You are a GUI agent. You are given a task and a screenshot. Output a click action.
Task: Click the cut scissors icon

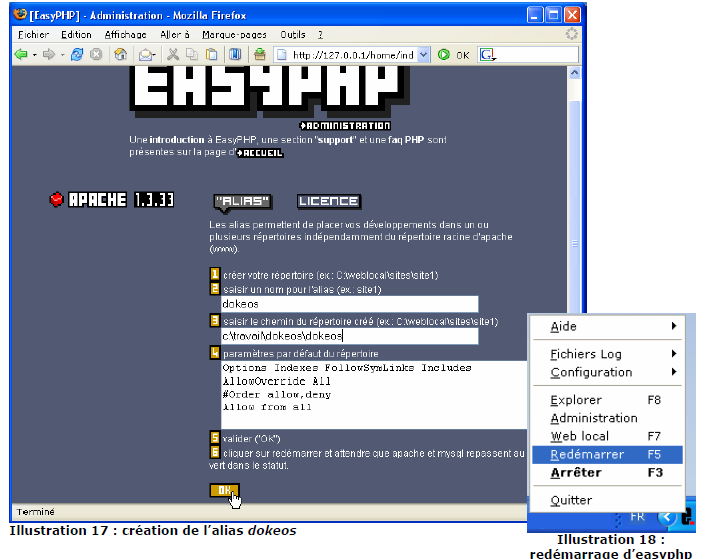173,54
